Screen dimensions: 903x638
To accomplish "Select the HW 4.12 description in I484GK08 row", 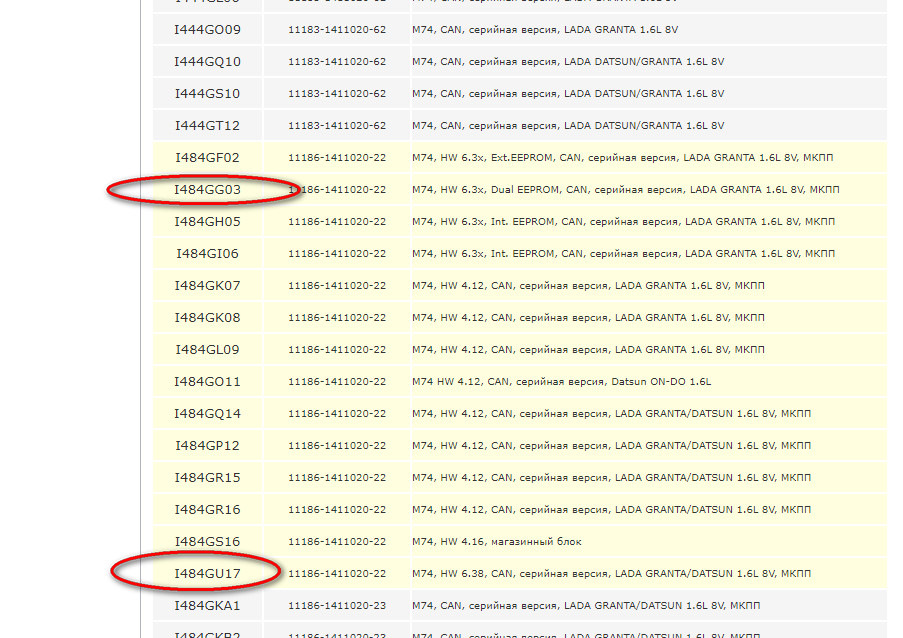I will 588,318.
